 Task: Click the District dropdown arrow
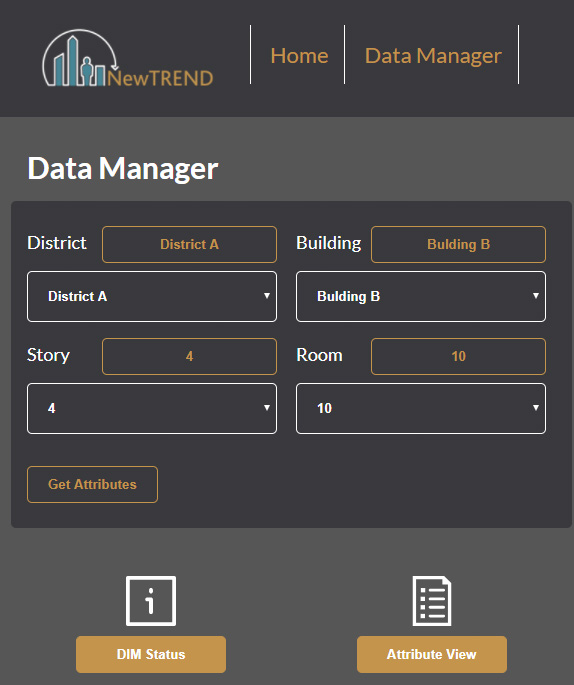click(266, 296)
